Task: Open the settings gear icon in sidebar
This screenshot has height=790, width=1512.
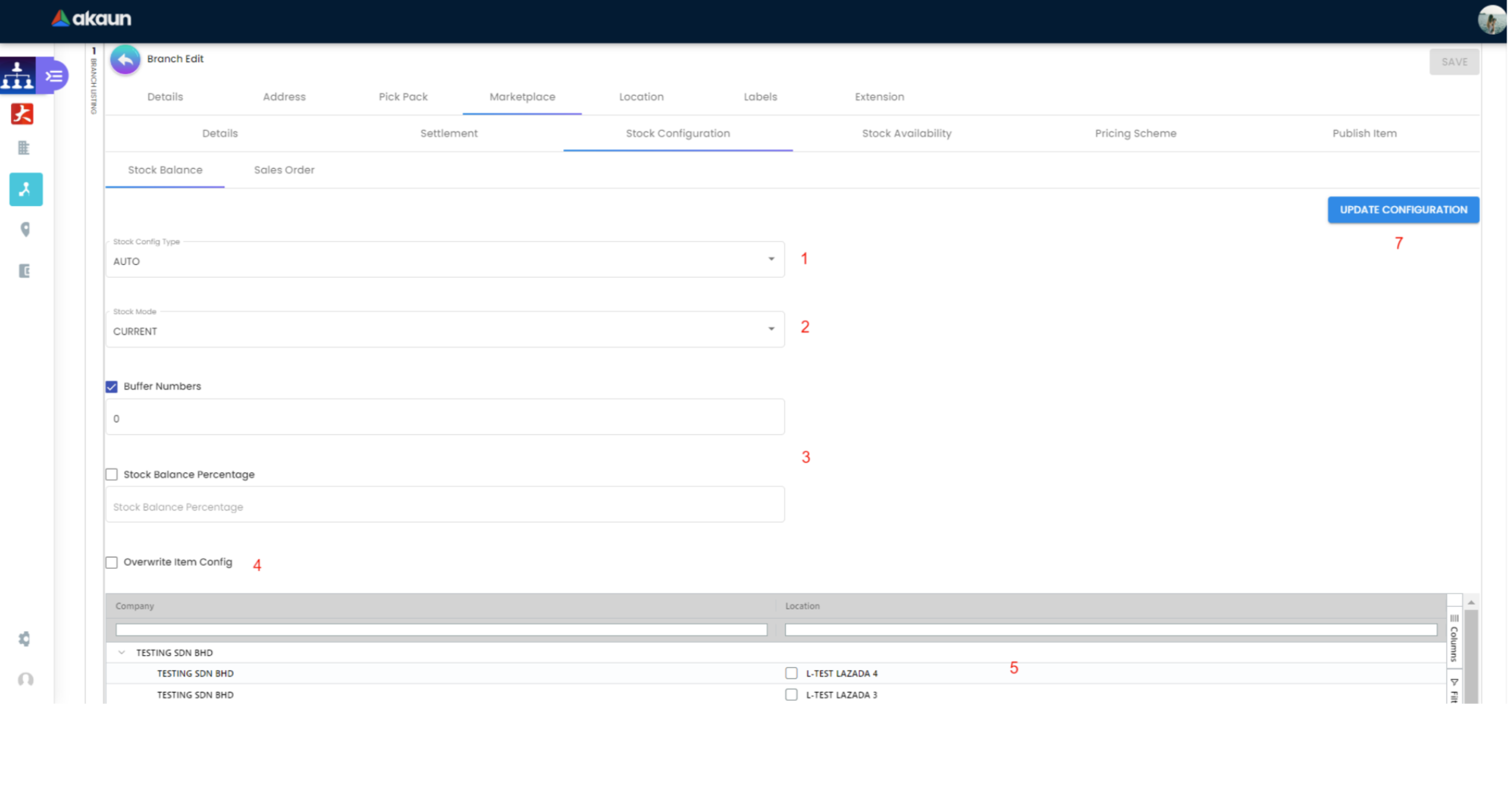Action: 24,639
